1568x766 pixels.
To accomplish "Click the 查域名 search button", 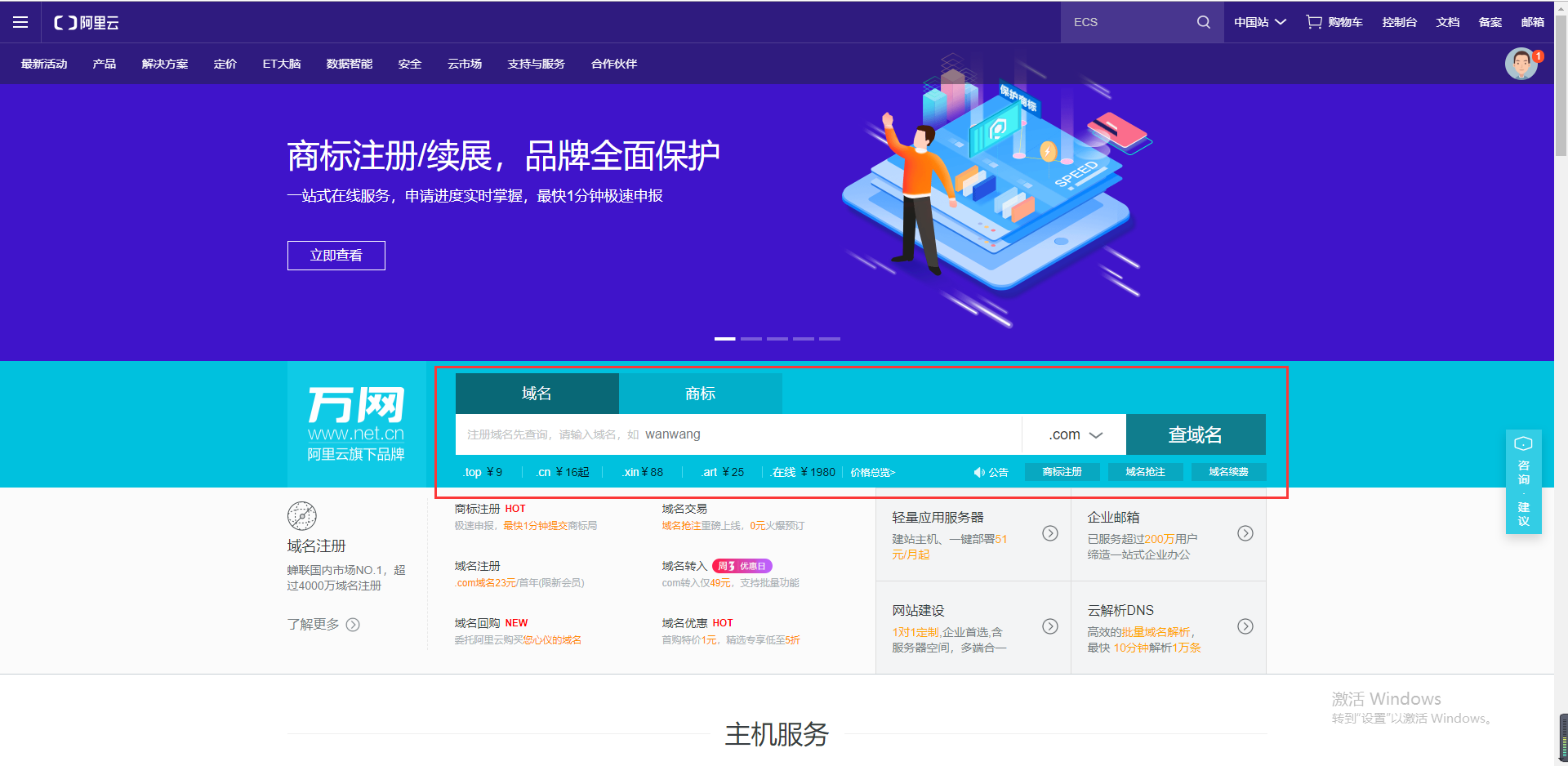I will click(x=1195, y=434).
